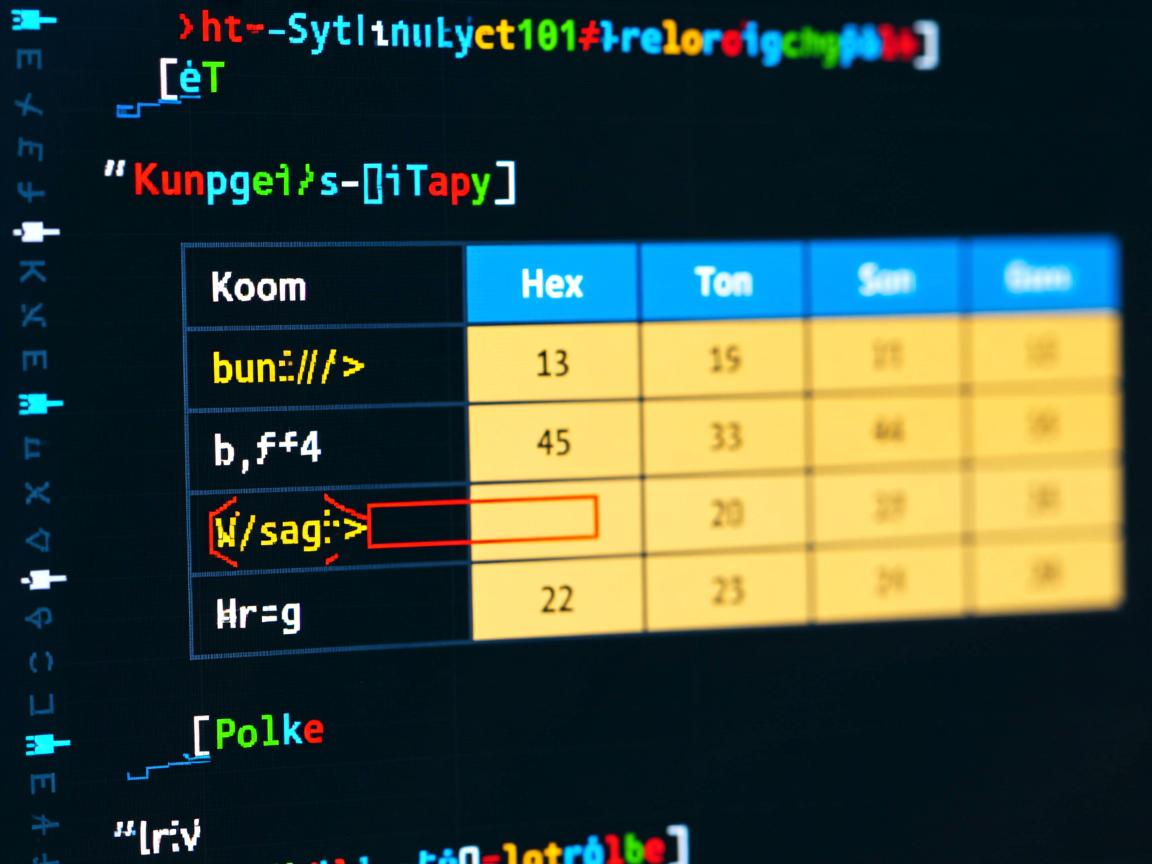This screenshot has height=864, width=1152.
Task: Click the white gutter marker beside the Kunpgei line
Action: pyautogui.click(x=36, y=232)
